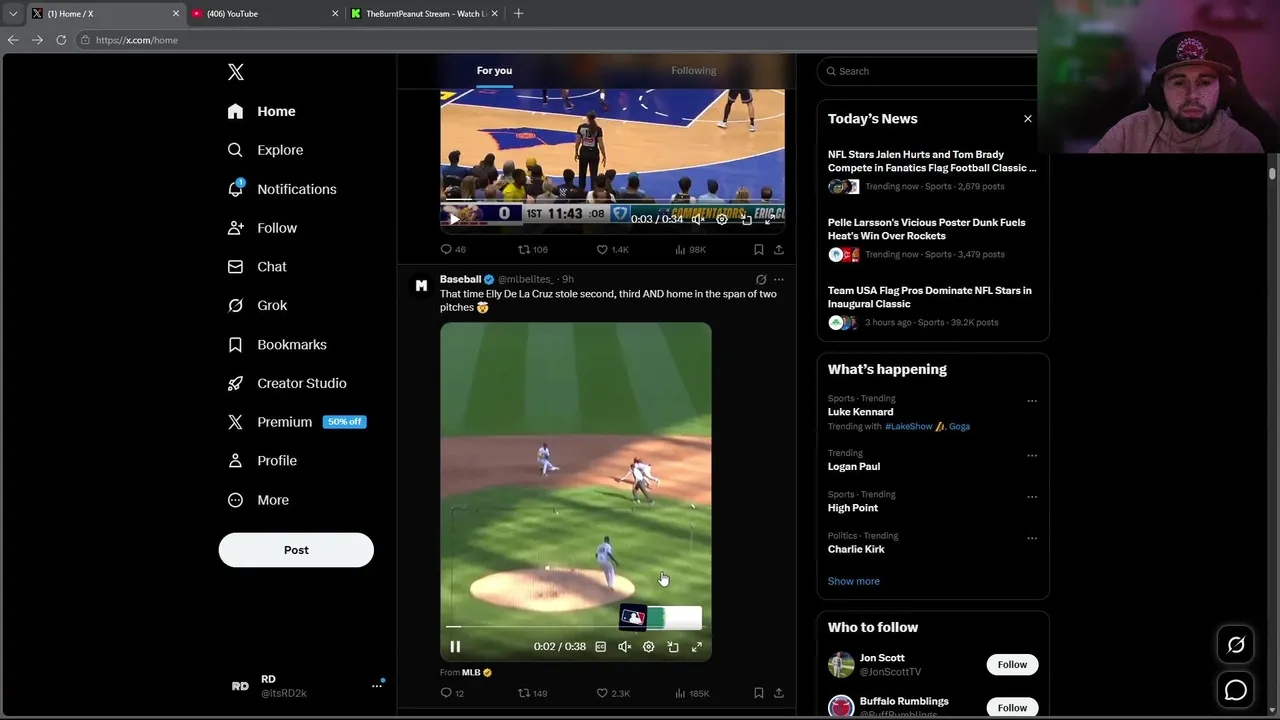Image resolution: width=1280 pixels, height=720 pixels.
Task: Open options dots for Charlie Kirk trend
Action: 1032,538
